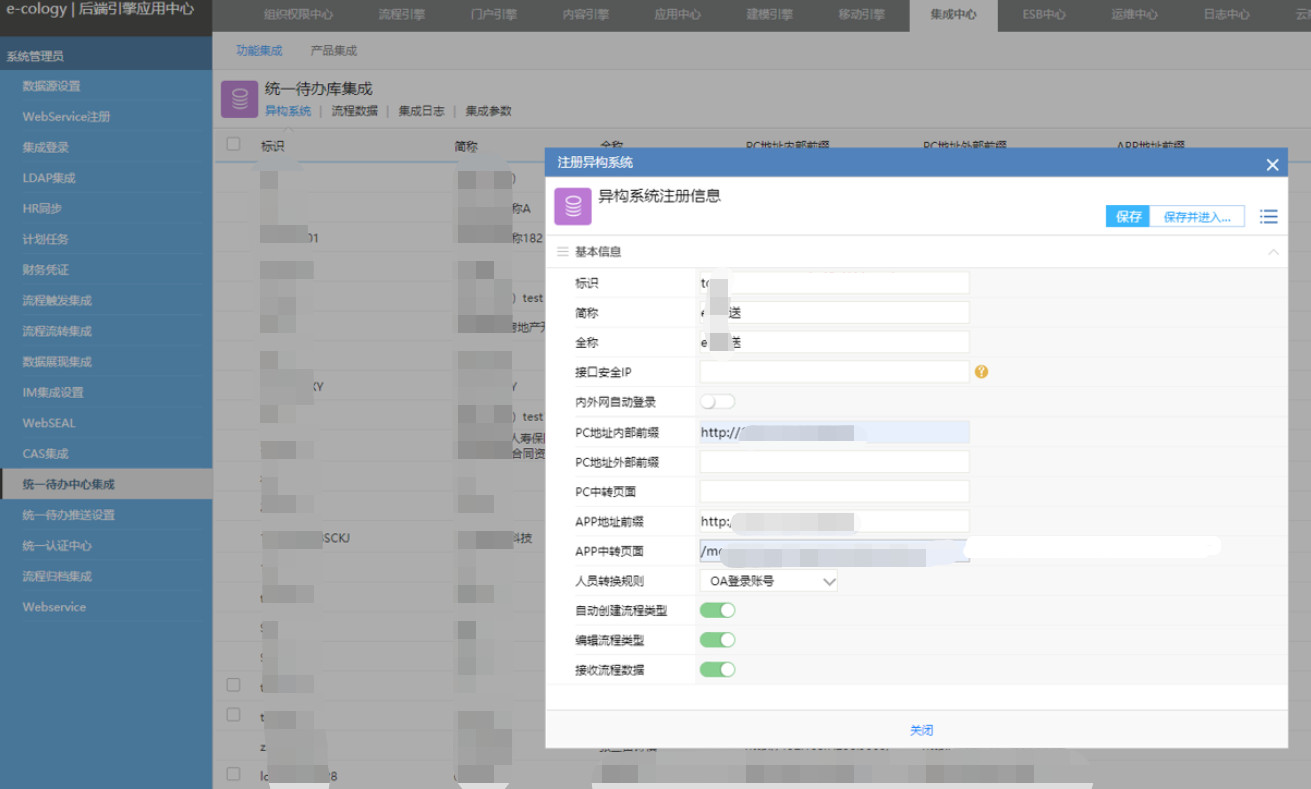Click the purple database icon in dialog header

(x=573, y=207)
